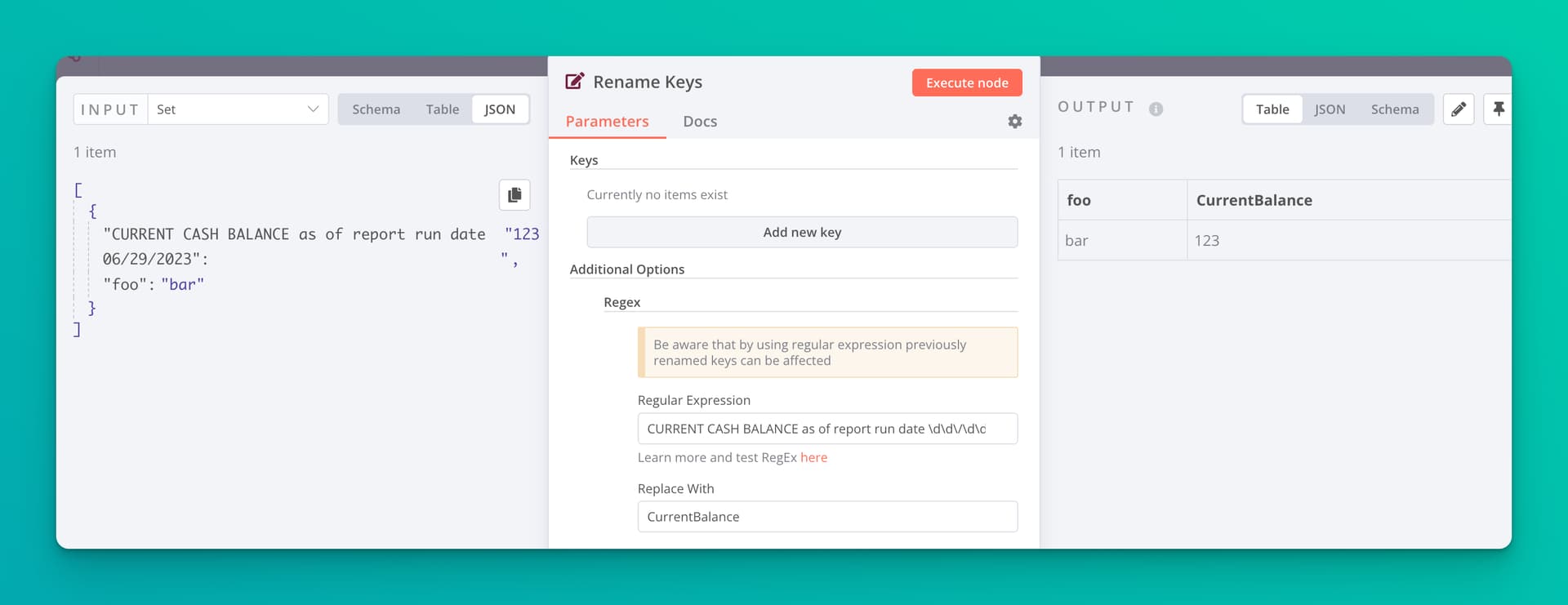Open the RegEx 'here' link
Screen dimensions: 1568x605
[813, 457]
